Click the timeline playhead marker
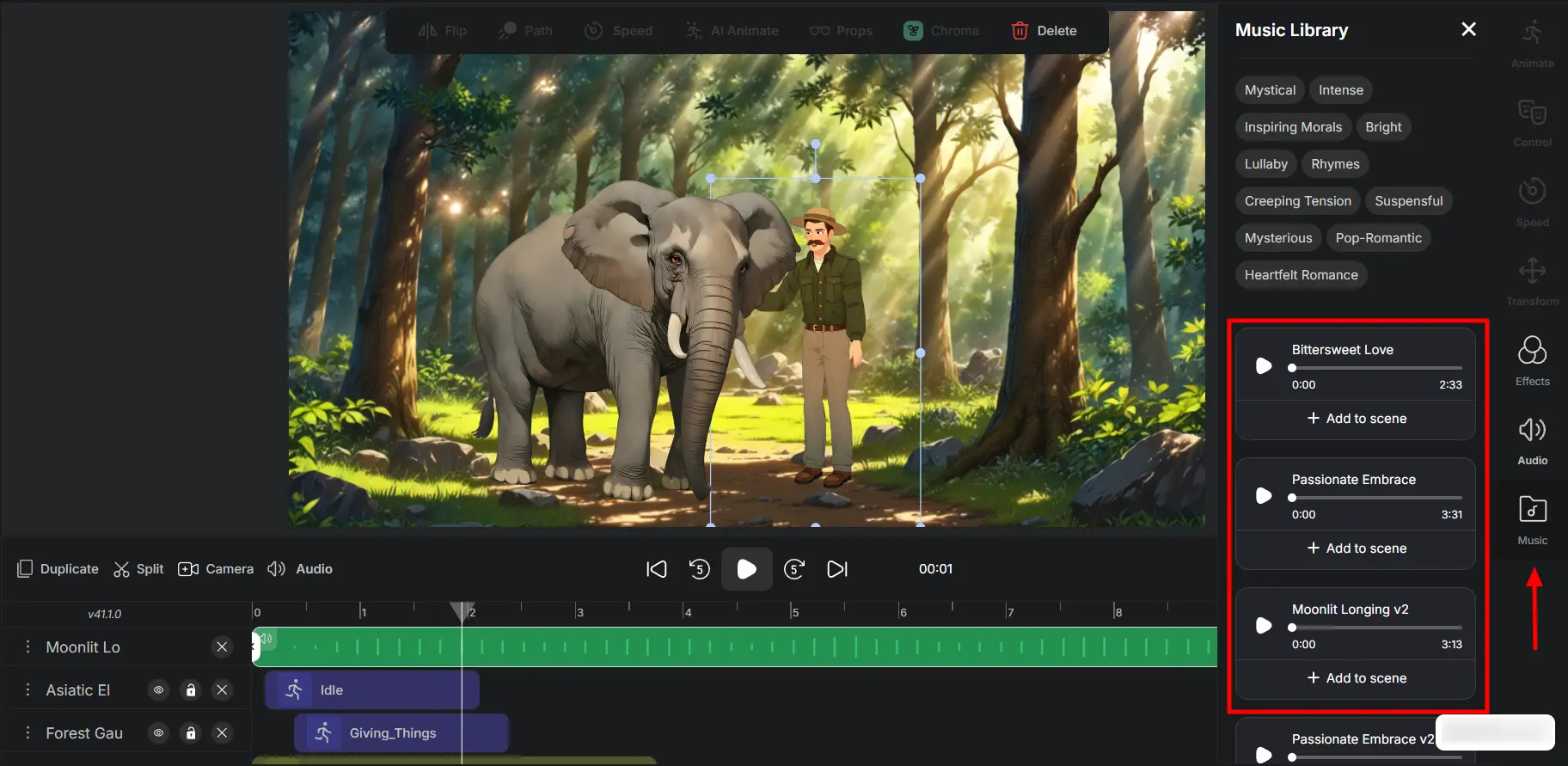Image resolution: width=1568 pixels, height=766 pixels. 462,610
